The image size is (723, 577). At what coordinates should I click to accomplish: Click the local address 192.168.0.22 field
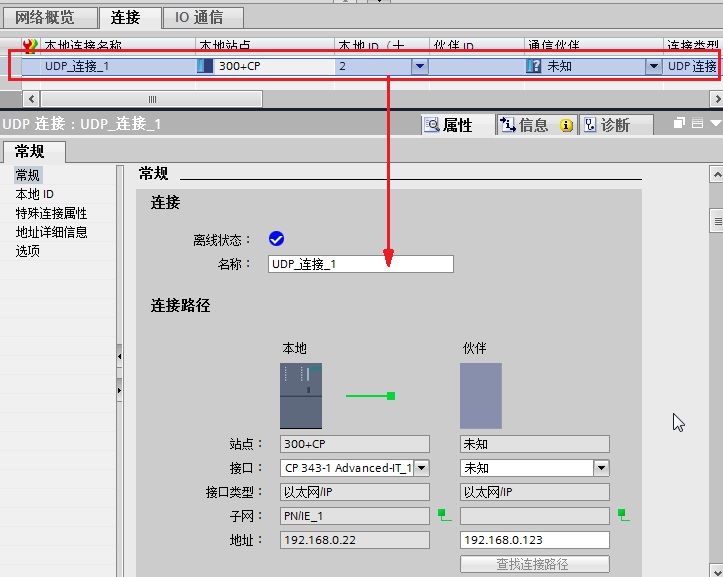tap(355, 540)
